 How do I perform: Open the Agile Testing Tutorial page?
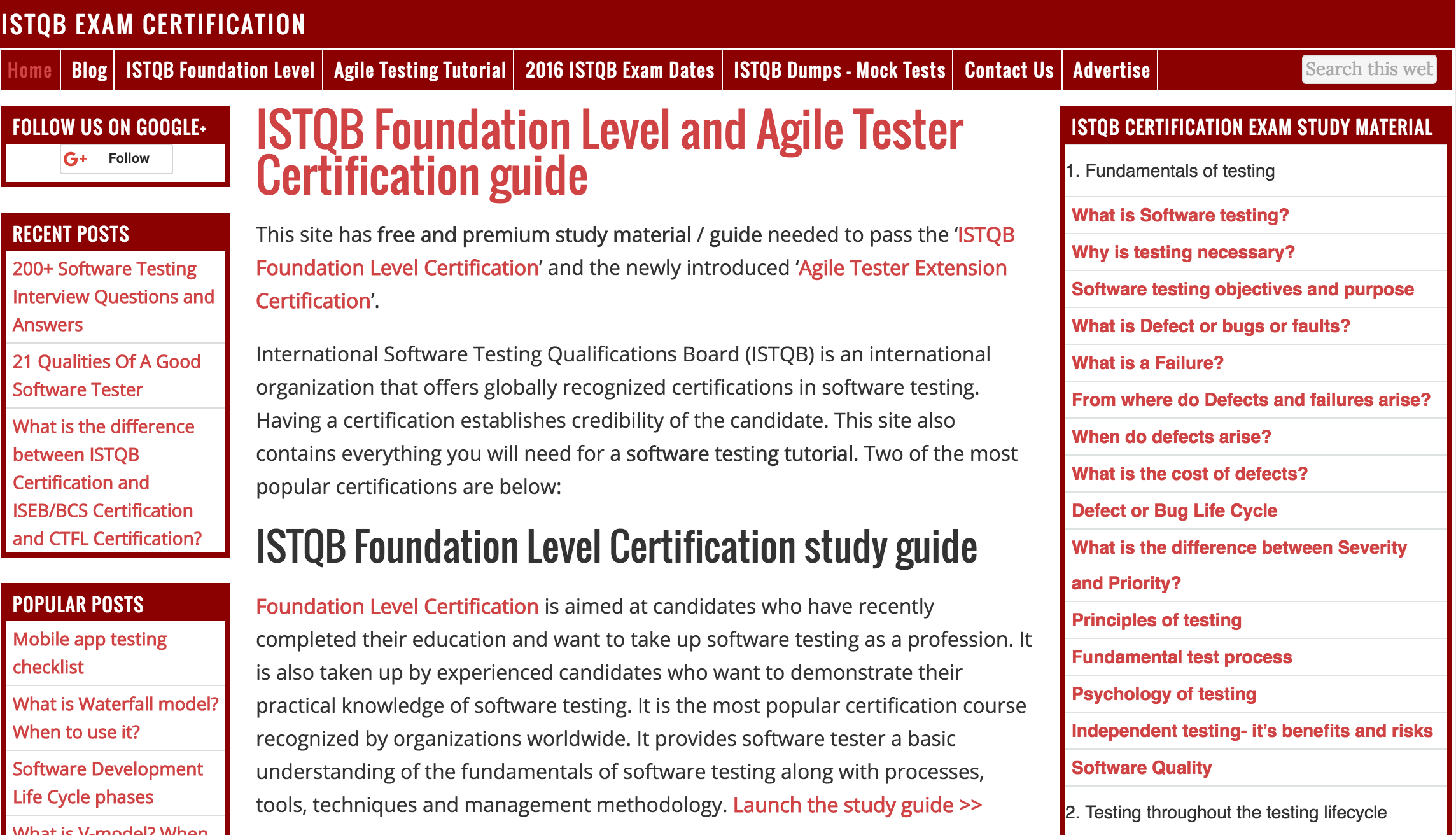pyautogui.click(x=419, y=70)
